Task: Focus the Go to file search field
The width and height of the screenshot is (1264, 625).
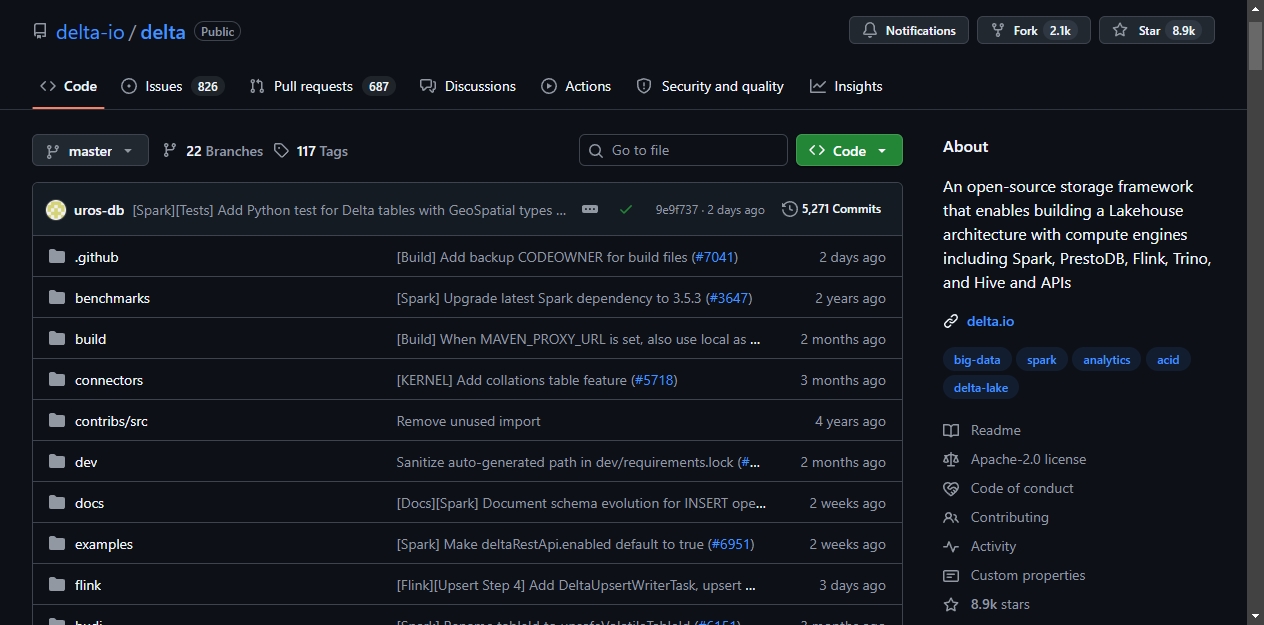Action: tap(683, 150)
